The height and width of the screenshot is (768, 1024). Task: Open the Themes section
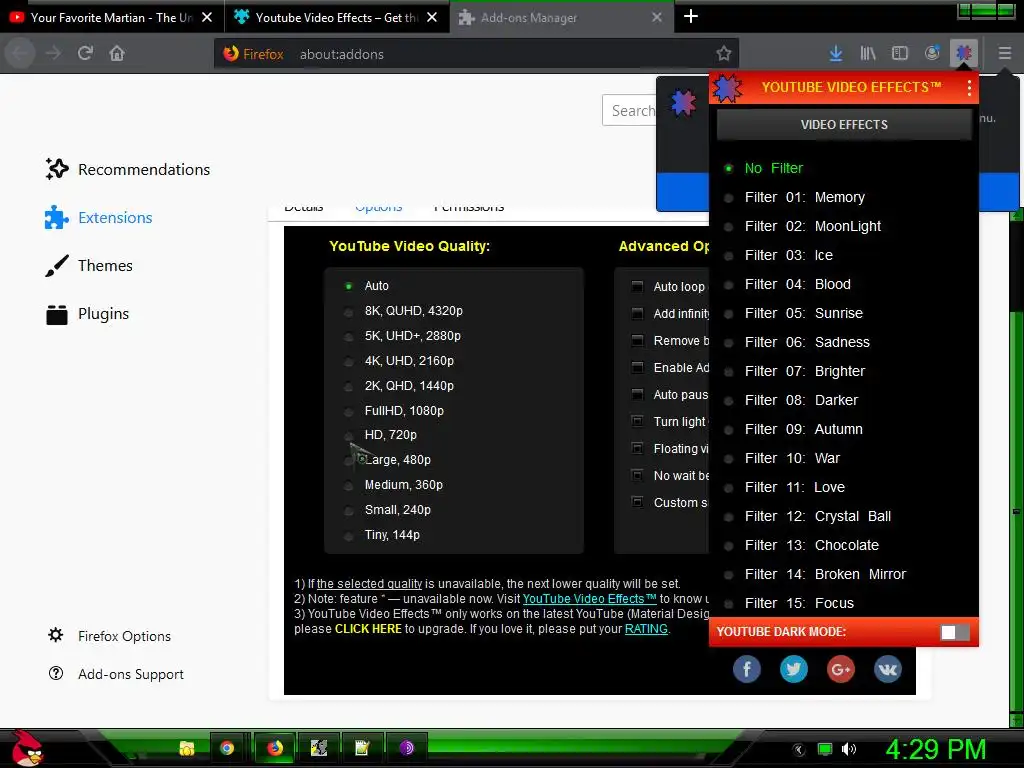coord(89,265)
